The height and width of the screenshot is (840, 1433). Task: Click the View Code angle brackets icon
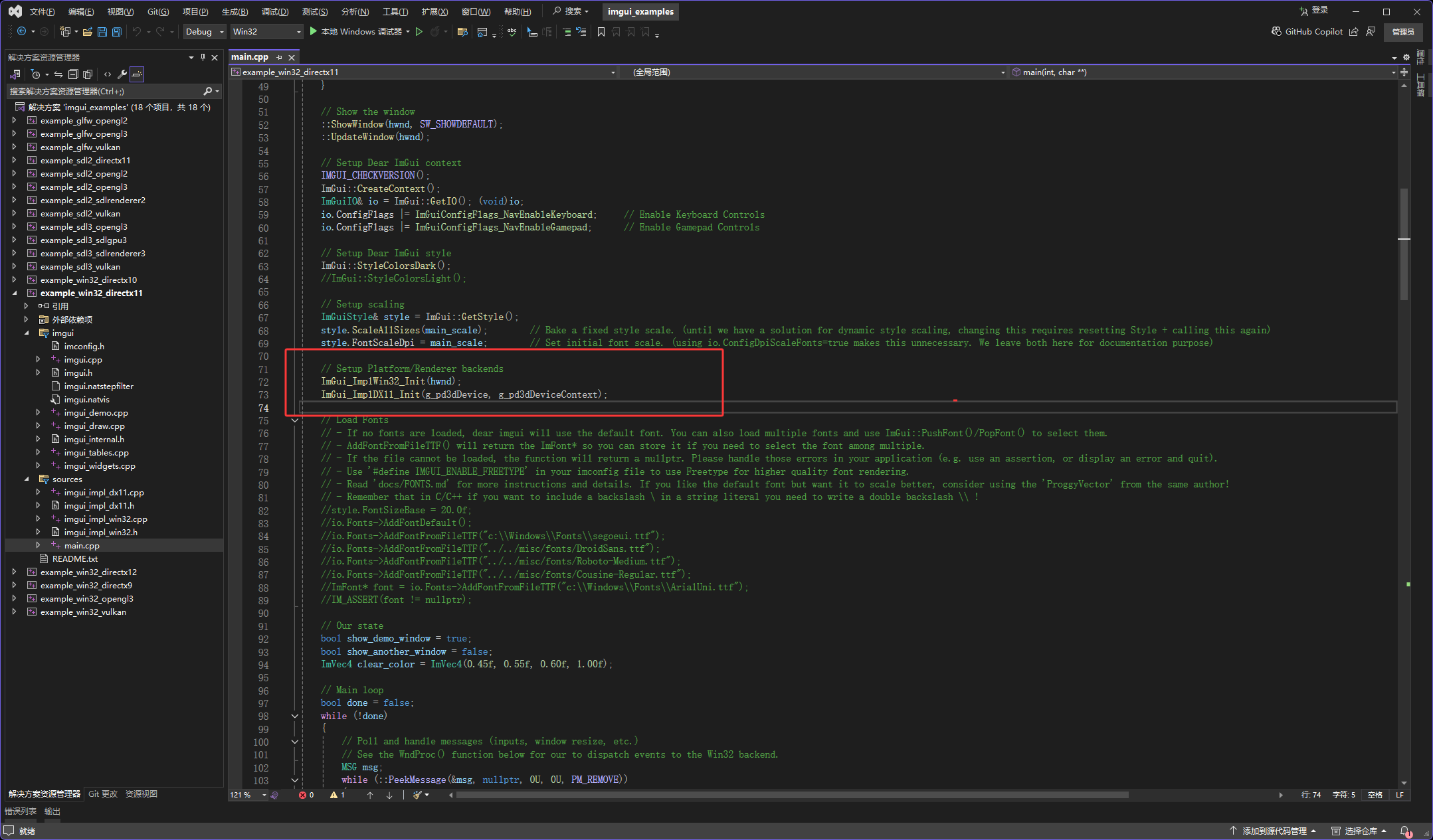tap(108, 74)
